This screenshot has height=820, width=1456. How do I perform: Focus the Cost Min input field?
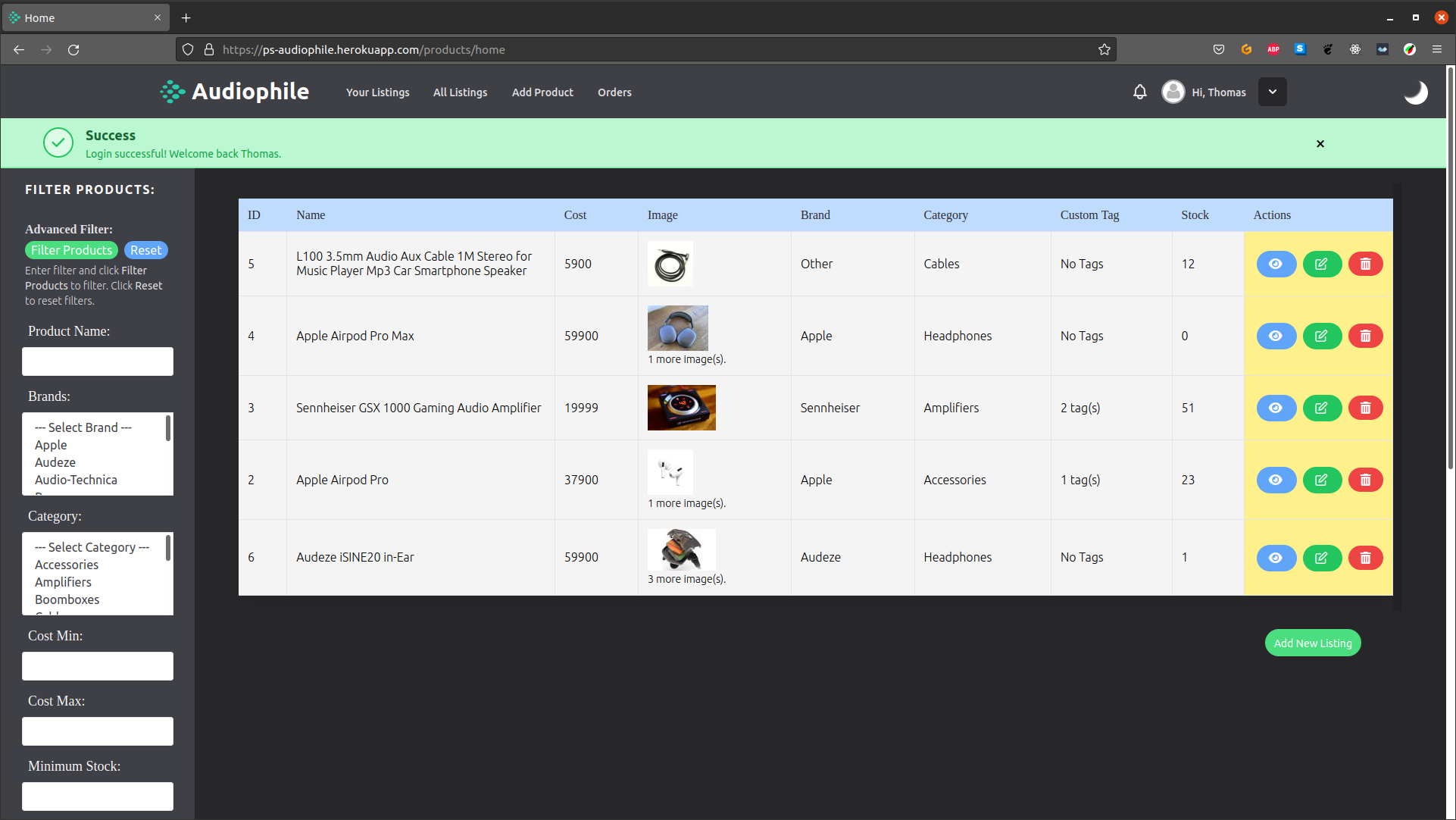point(98,666)
